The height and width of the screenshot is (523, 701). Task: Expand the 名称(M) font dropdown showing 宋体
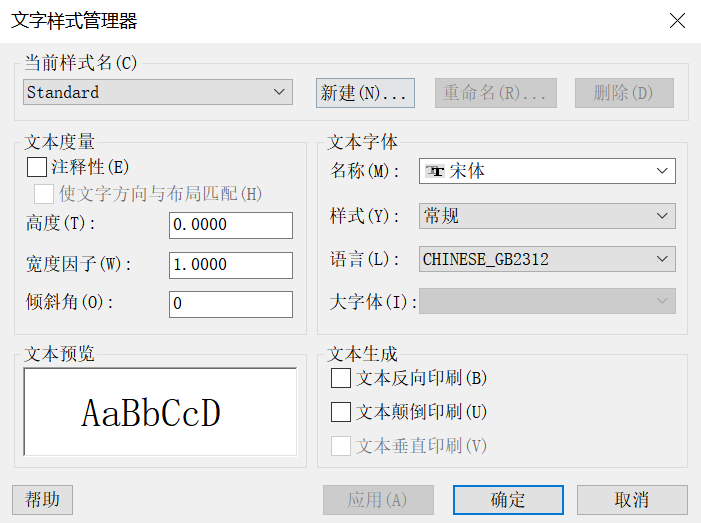point(547,171)
